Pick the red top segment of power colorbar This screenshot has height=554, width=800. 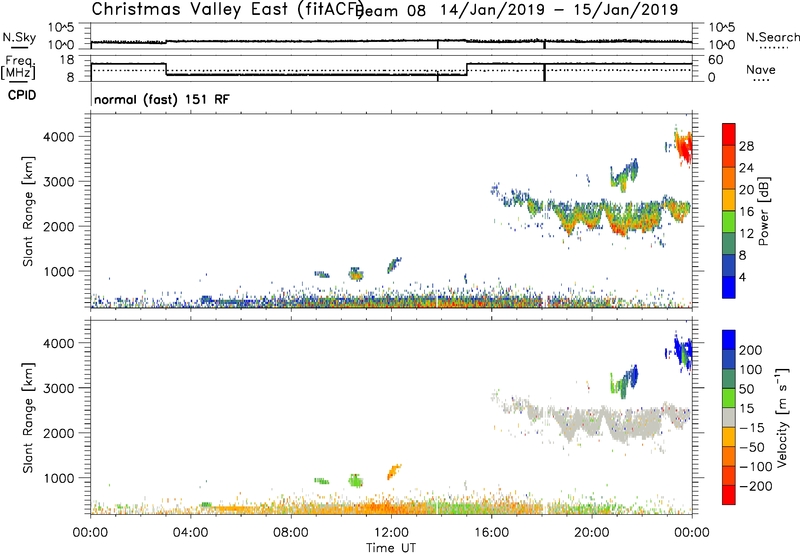tap(729, 134)
